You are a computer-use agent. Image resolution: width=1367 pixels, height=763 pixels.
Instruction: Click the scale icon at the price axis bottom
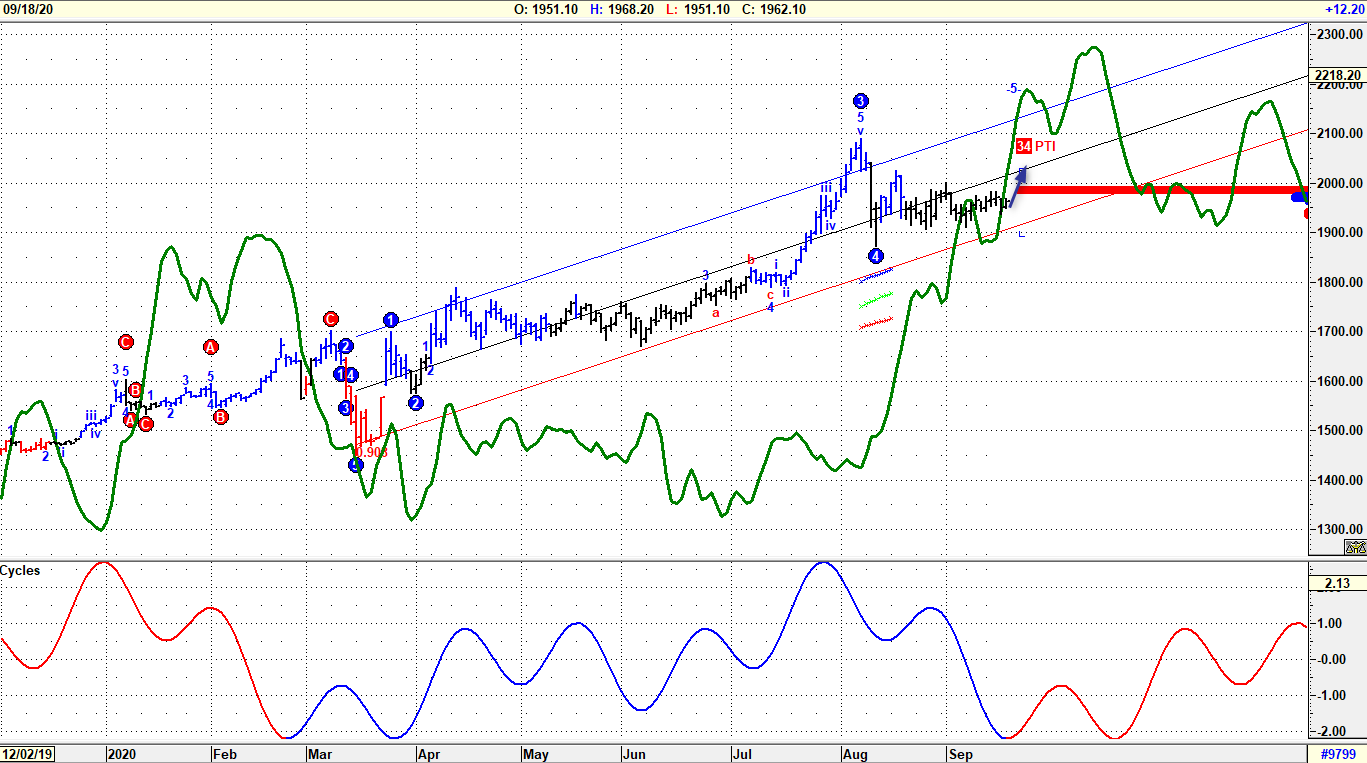click(x=1355, y=547)
